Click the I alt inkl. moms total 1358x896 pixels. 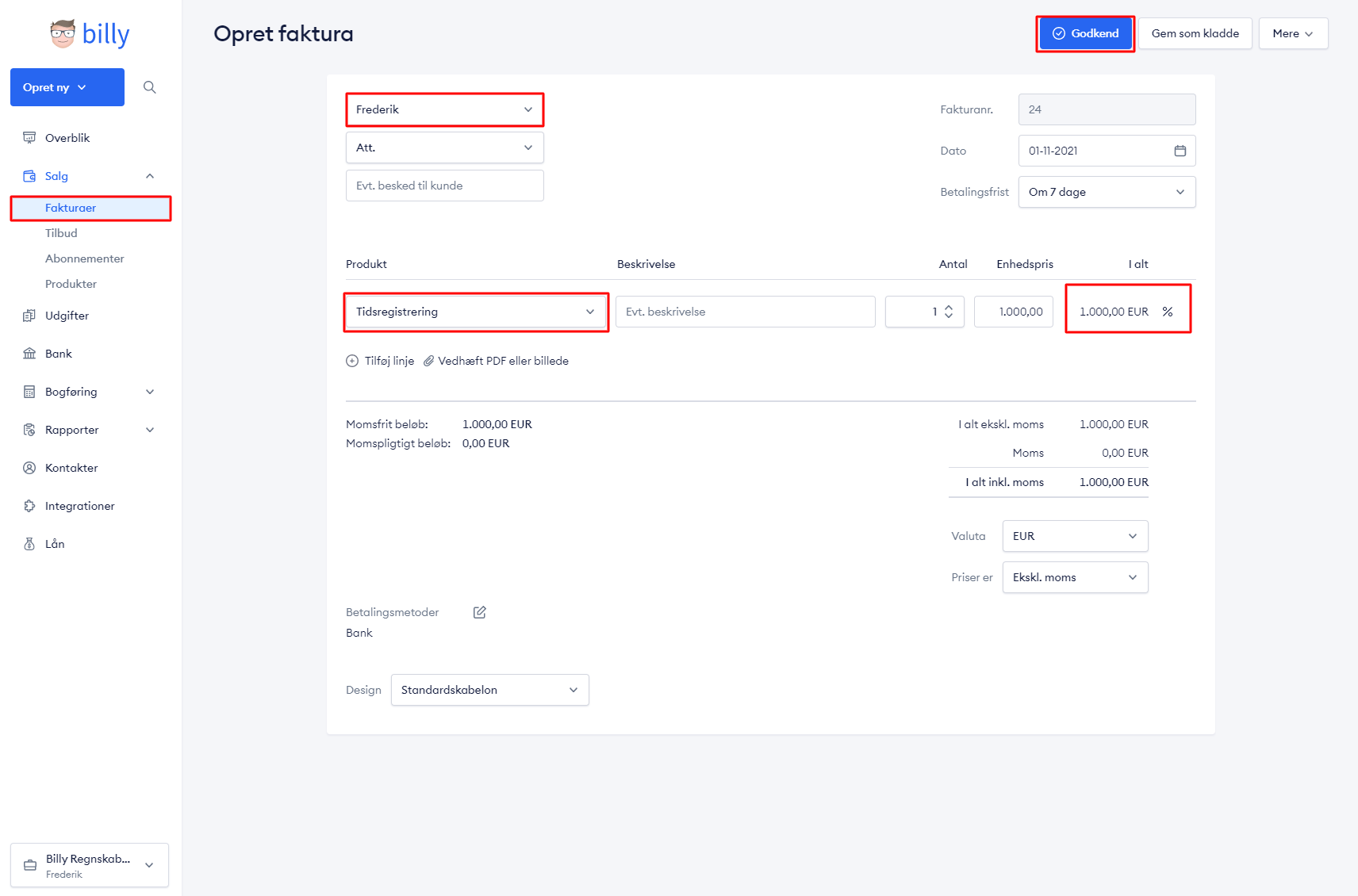click(x=1114, y=482)
